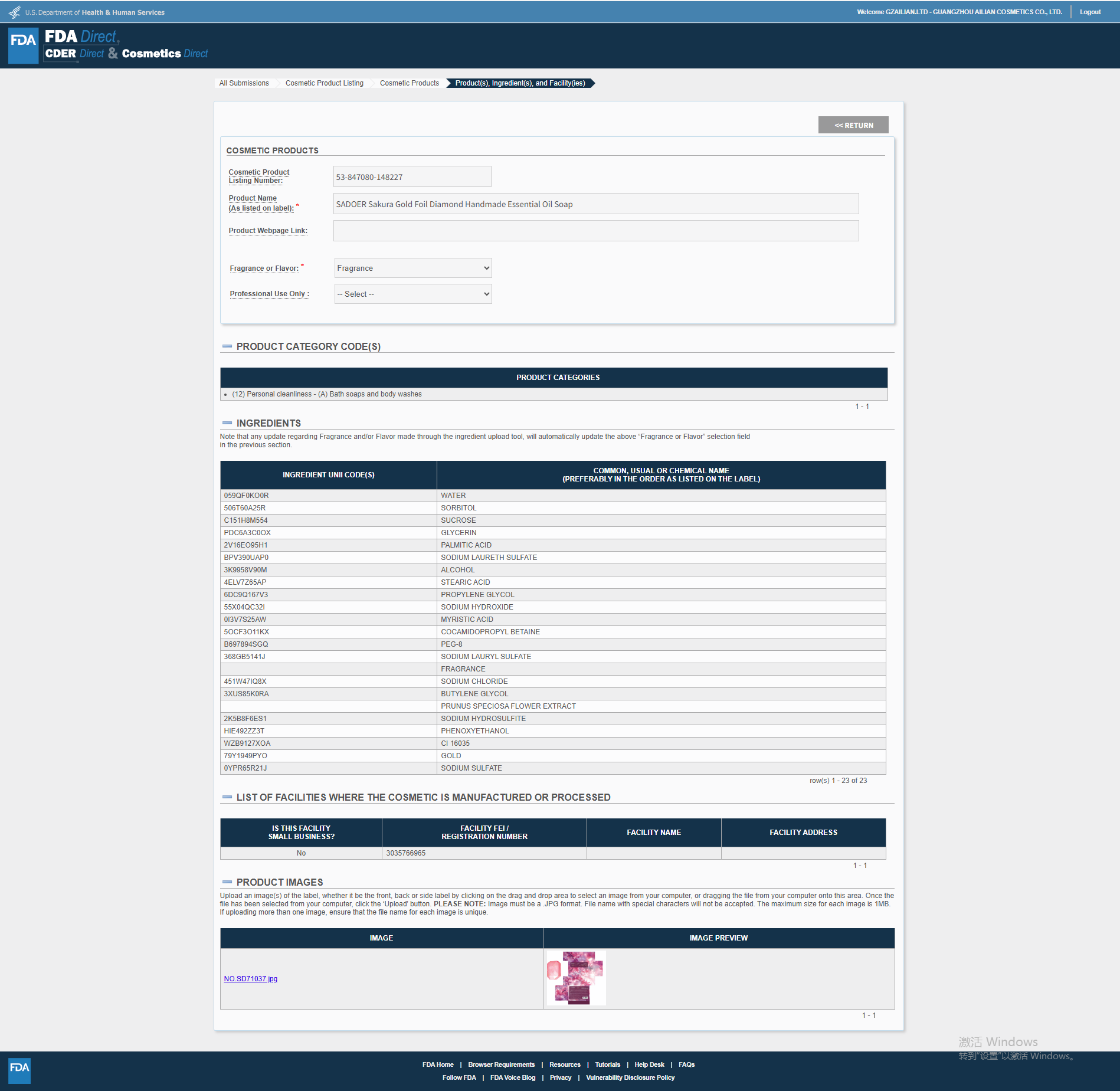Open the NO.SD71037.jpg image link
Image resolution: width=1120 pixels, height=1091 pixels.
click(250, 979)
